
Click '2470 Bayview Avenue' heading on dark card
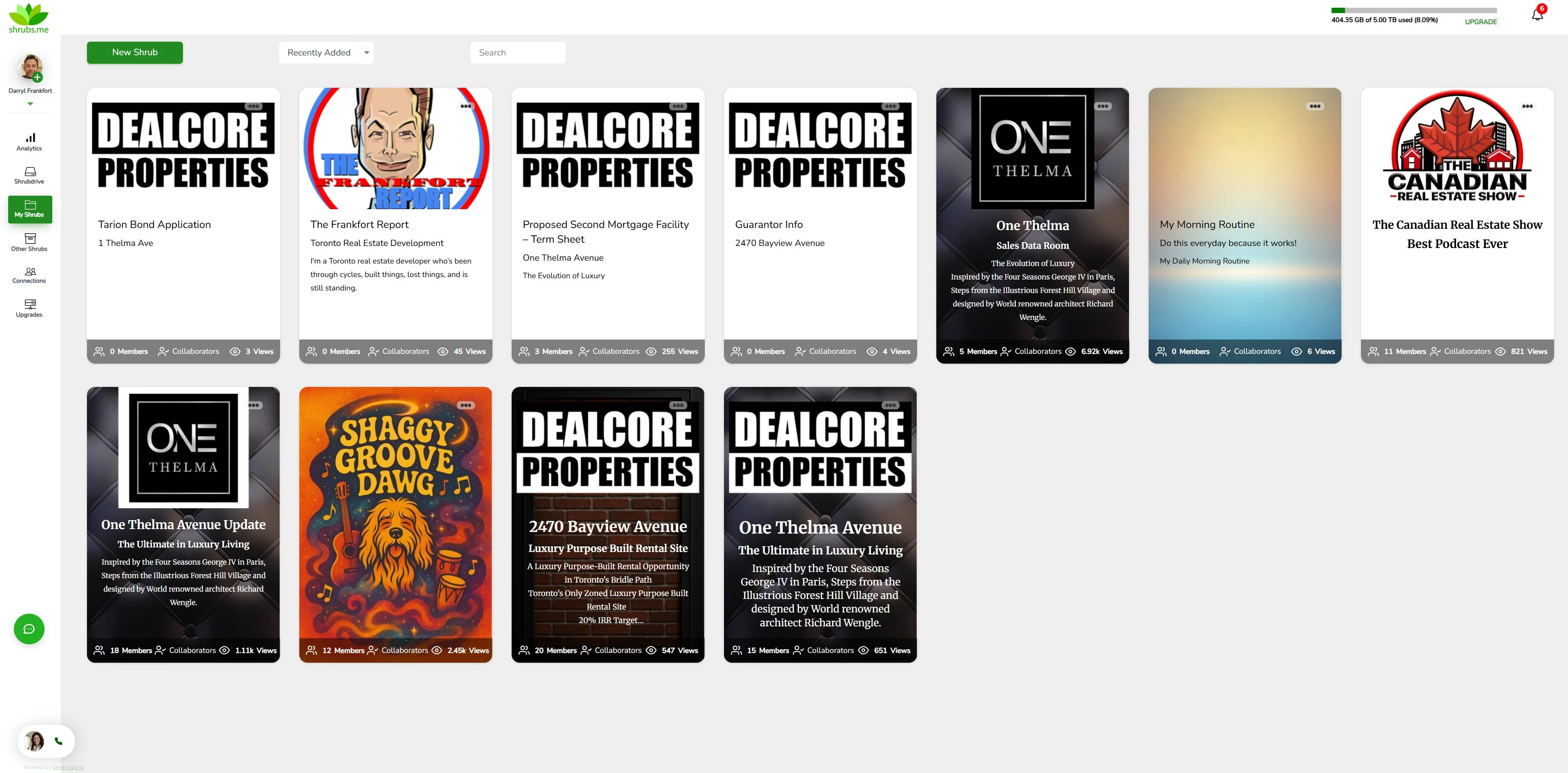(608, 526)
